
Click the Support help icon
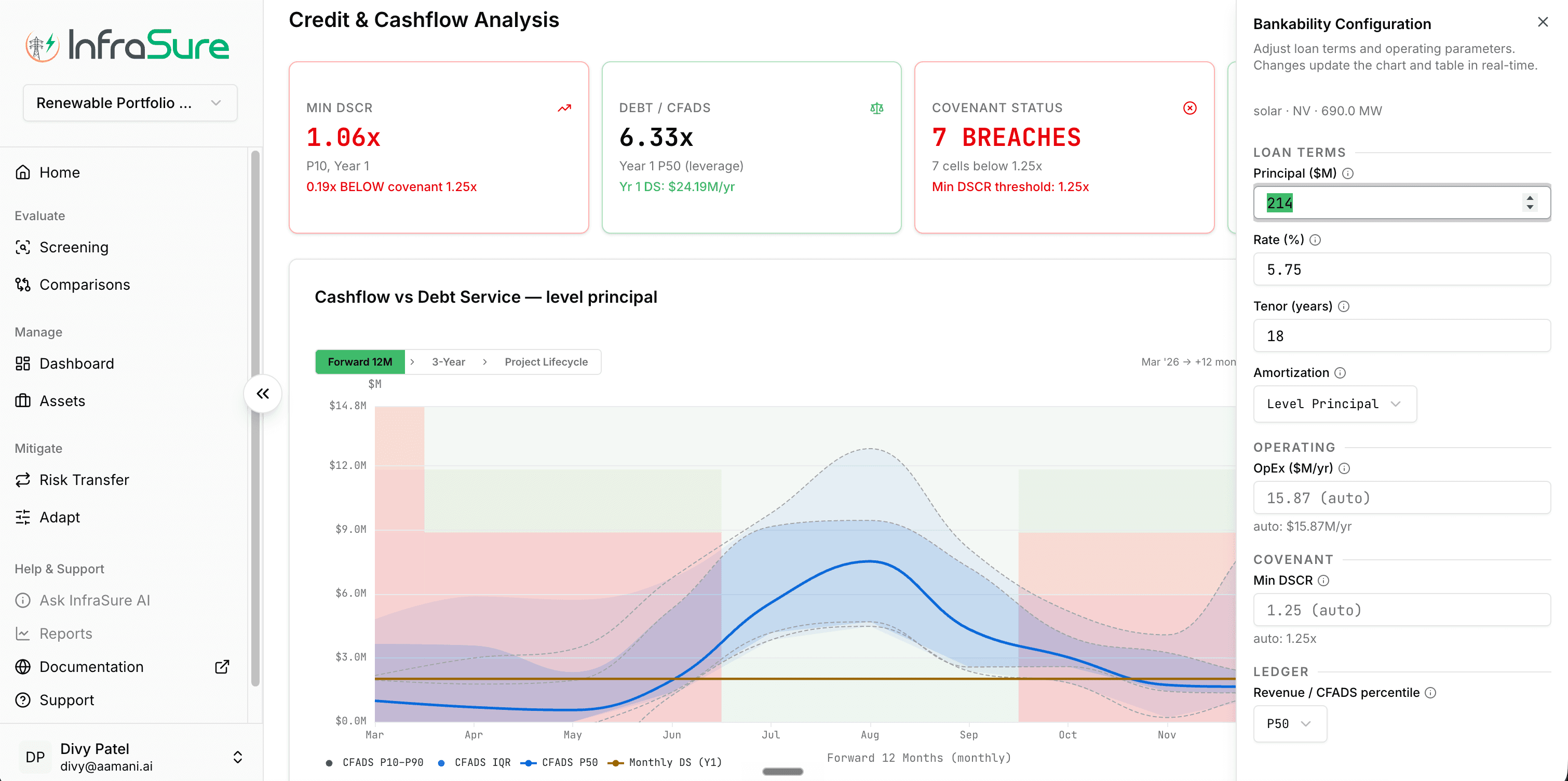coord(22,700)
